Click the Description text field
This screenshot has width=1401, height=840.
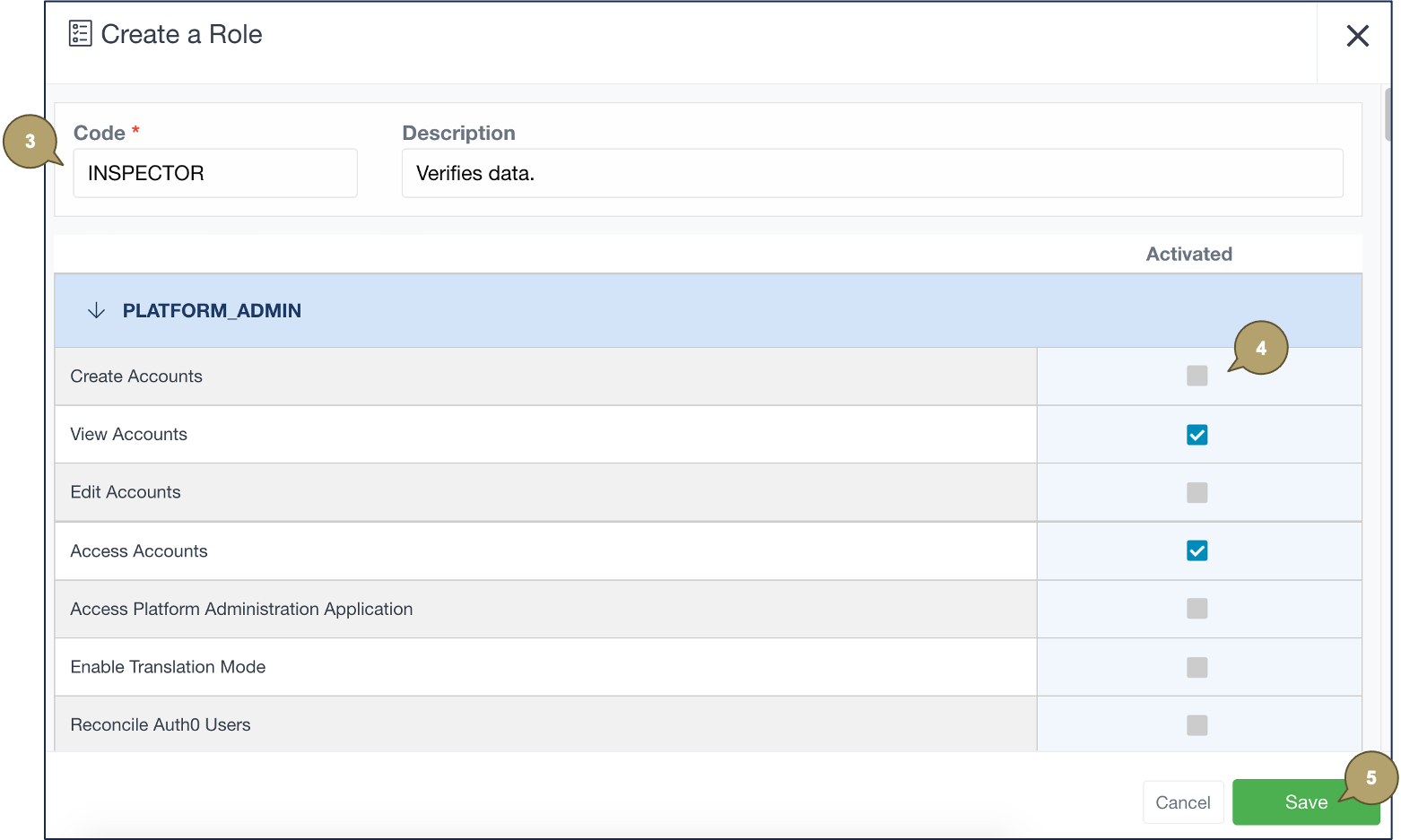872,173
